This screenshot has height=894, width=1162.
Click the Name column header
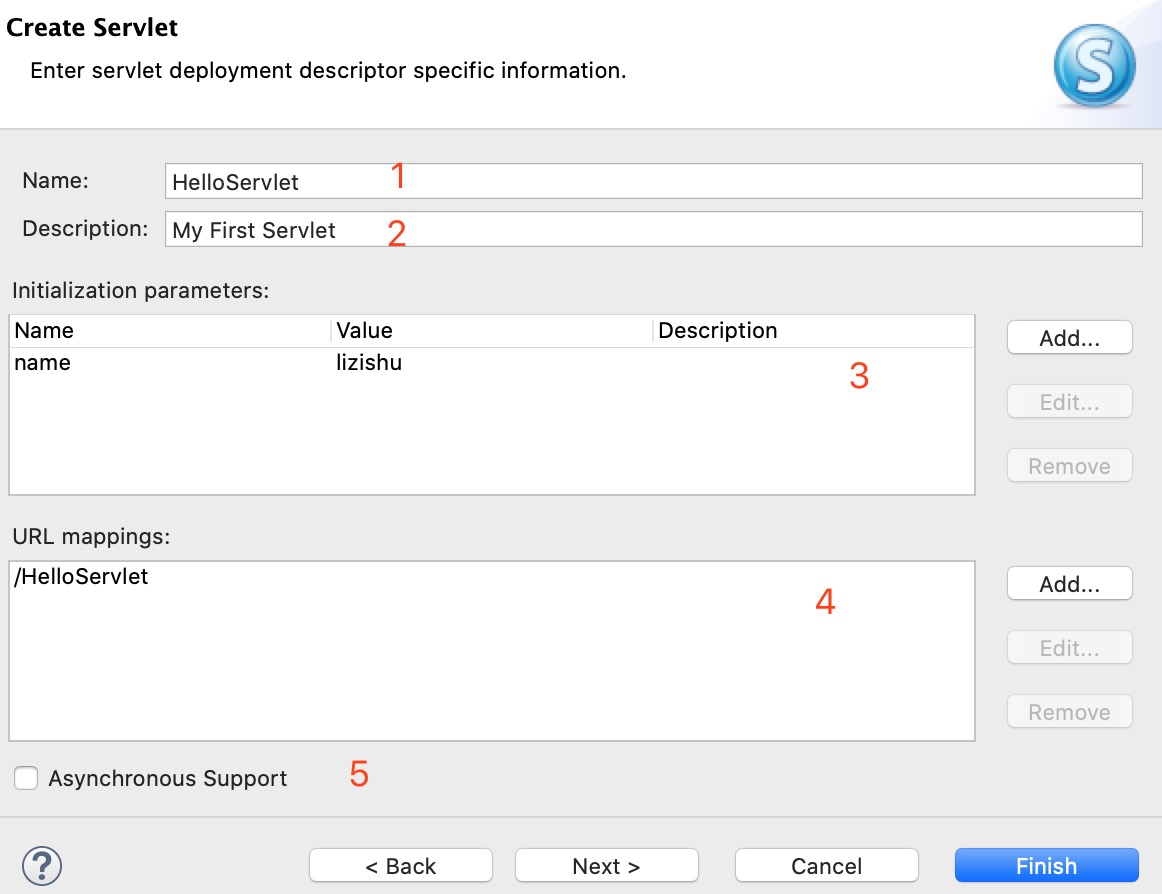tap(169, 331)
